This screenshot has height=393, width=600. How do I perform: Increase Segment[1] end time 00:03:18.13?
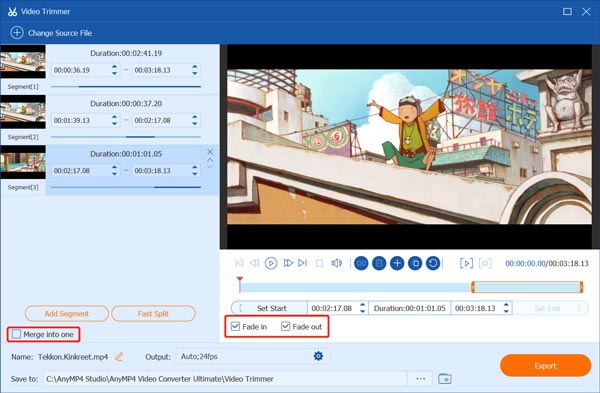195,67
